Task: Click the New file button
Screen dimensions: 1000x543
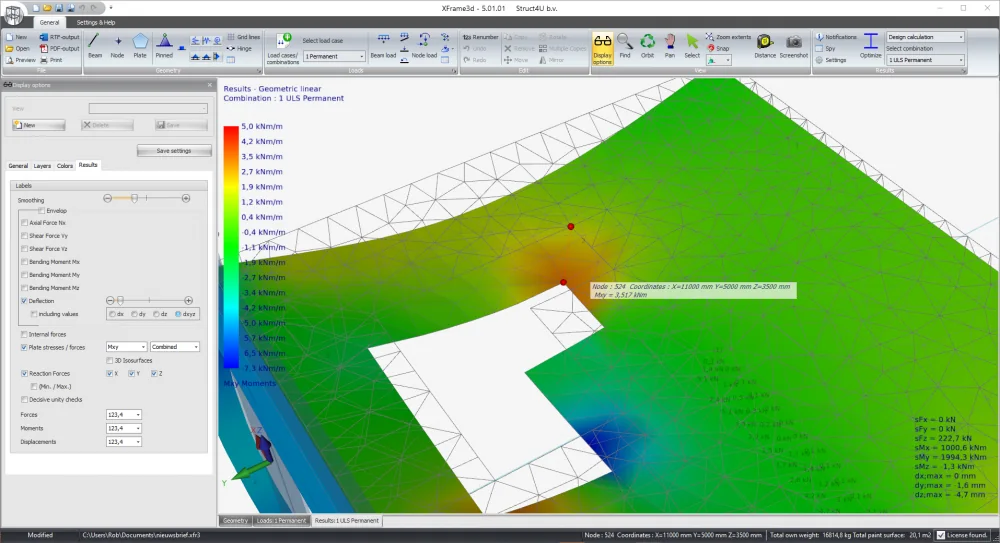Action: (x=17, y=37)
